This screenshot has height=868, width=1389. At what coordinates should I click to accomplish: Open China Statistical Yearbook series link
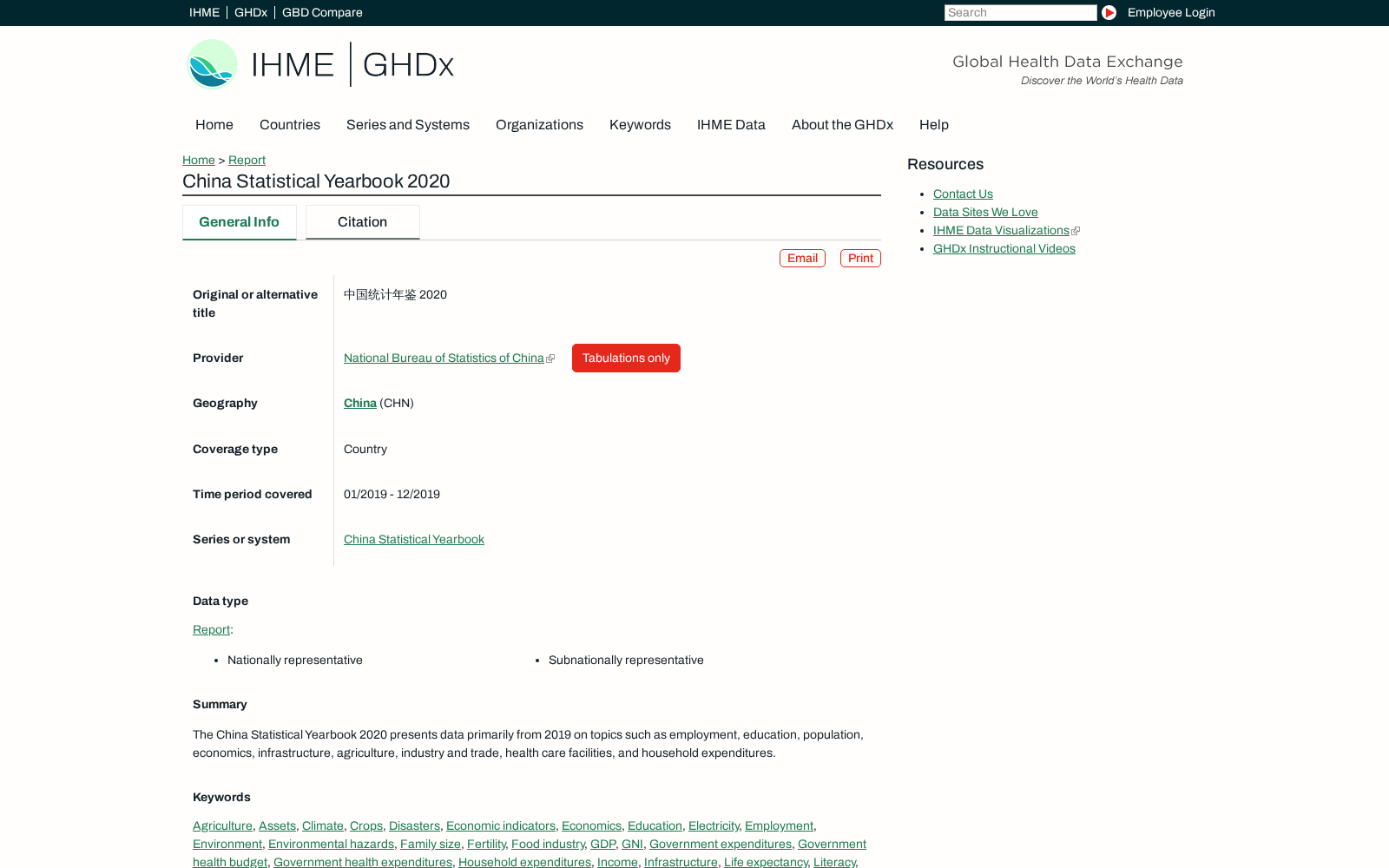pyautogui.click(x=414, y=540)
